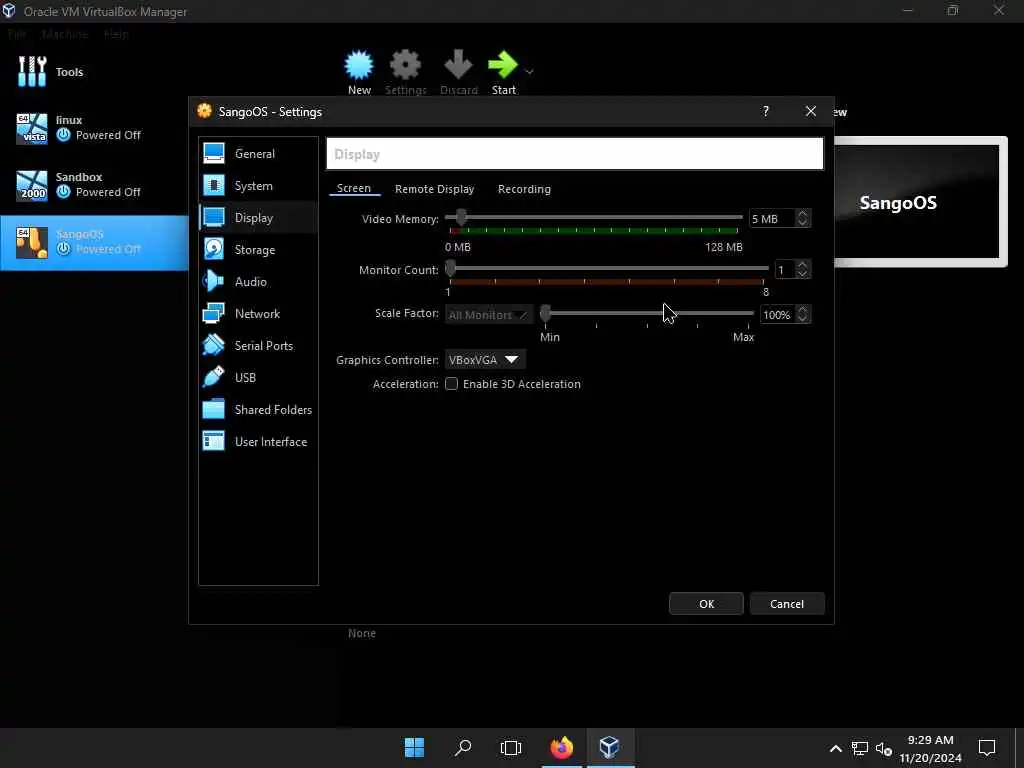Click the Scale Factor percentage field
The image size is (1024, 768).
[777, 315]
